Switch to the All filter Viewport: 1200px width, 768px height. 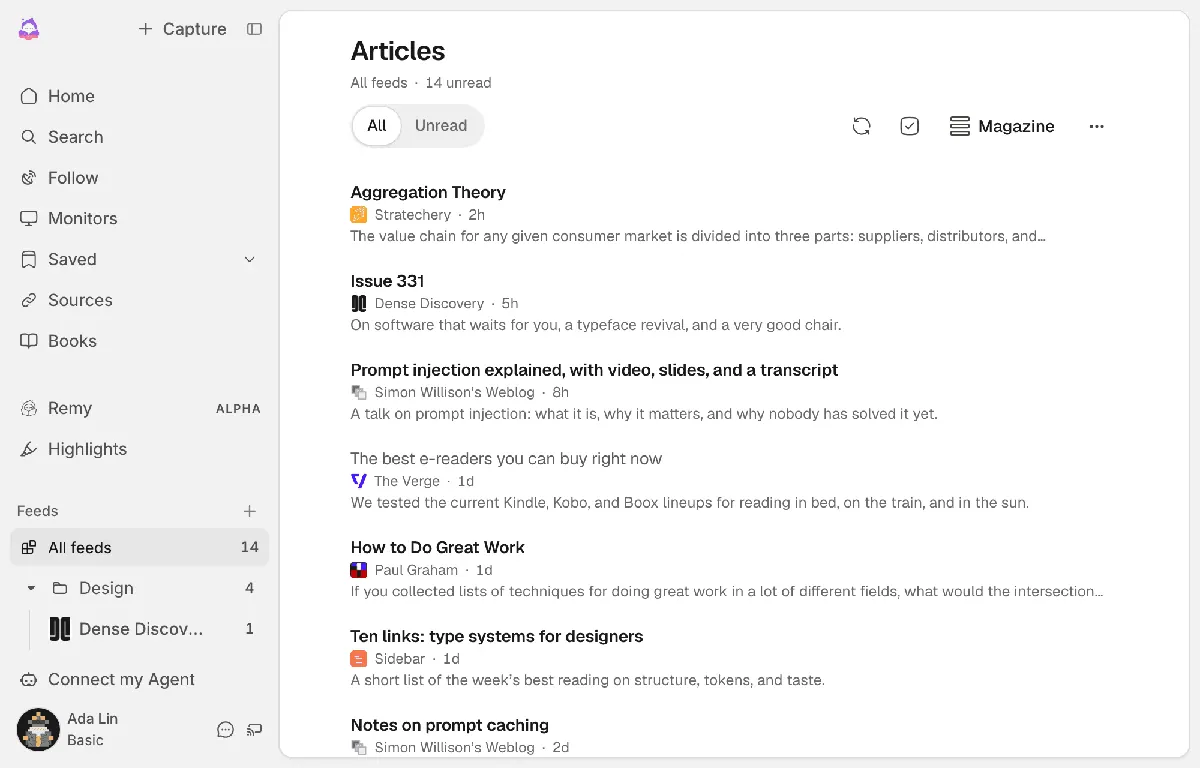(x=377, y=126)
